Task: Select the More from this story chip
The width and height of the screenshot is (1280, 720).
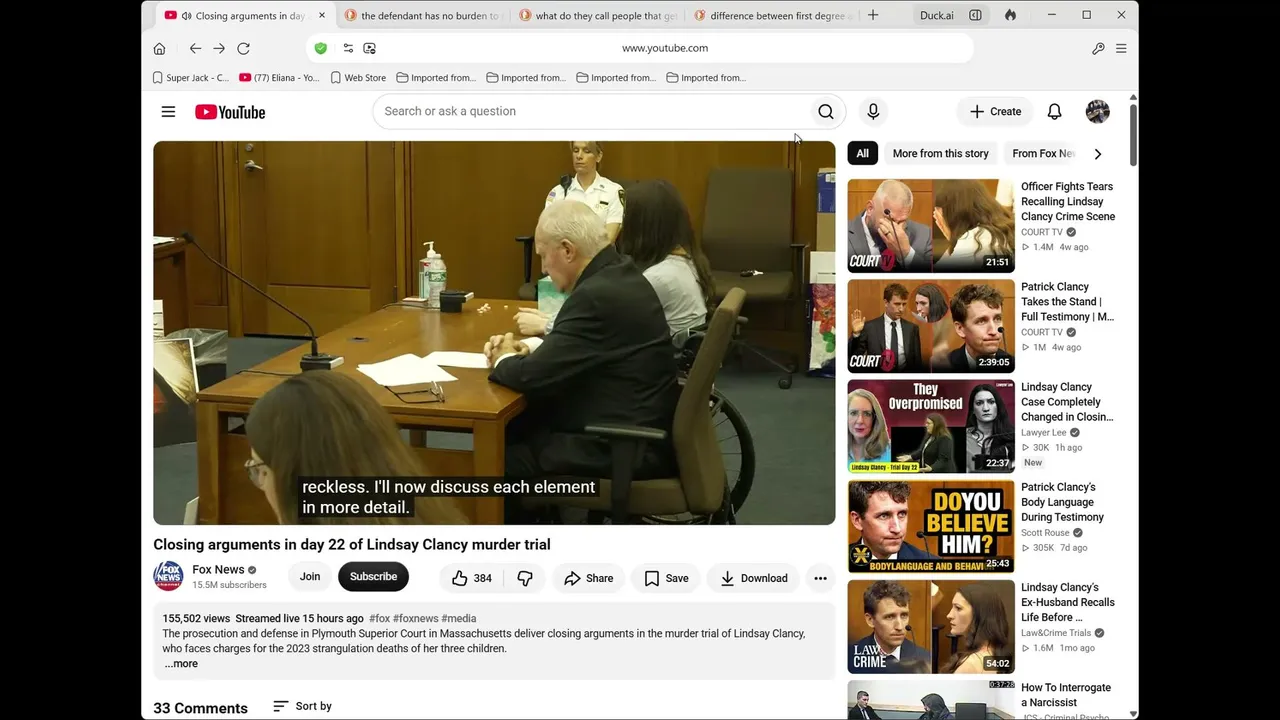Action: pyautogui.click(x=940, y=154)
